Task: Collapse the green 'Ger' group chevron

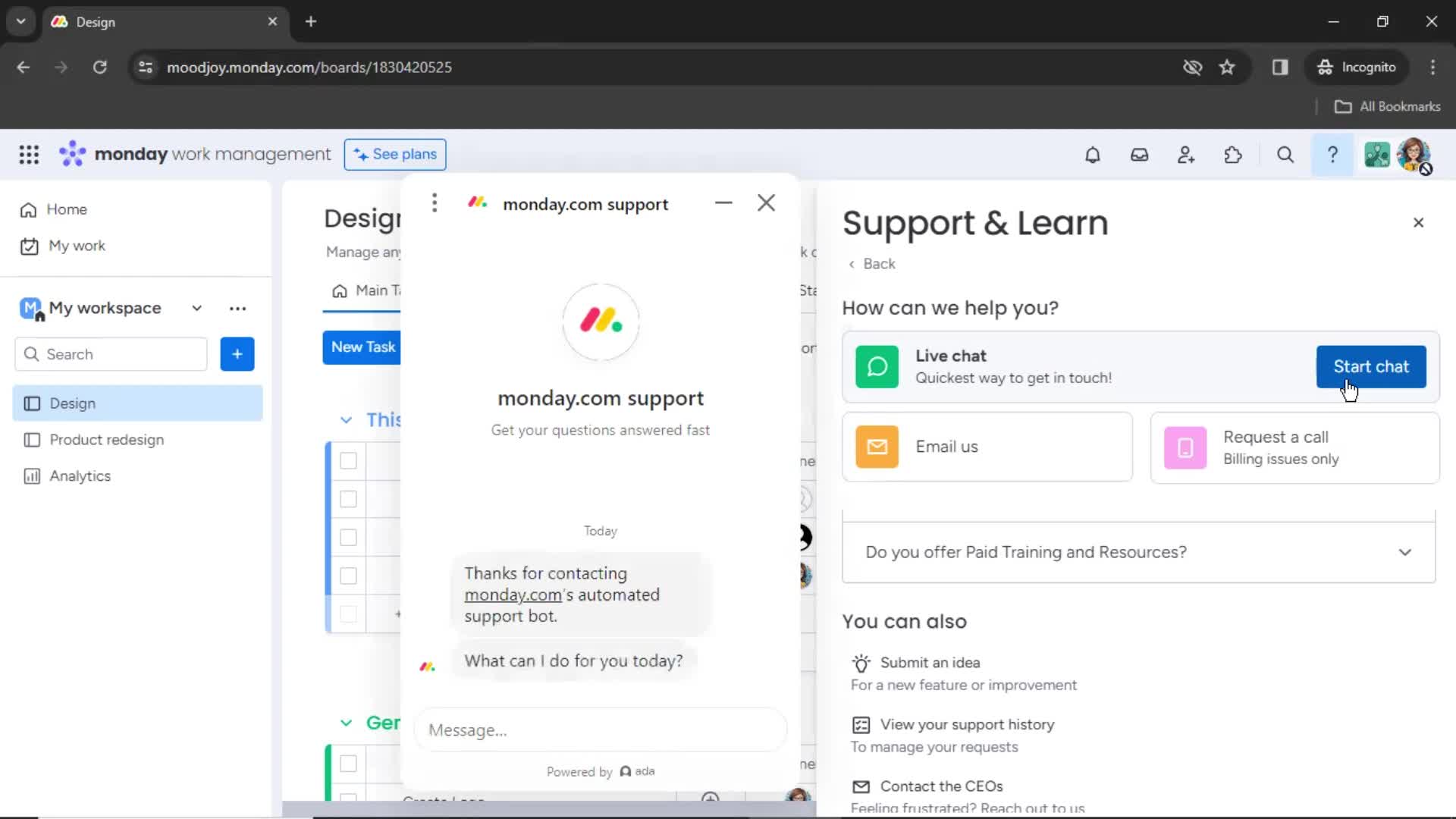Action: coord(346,723)
